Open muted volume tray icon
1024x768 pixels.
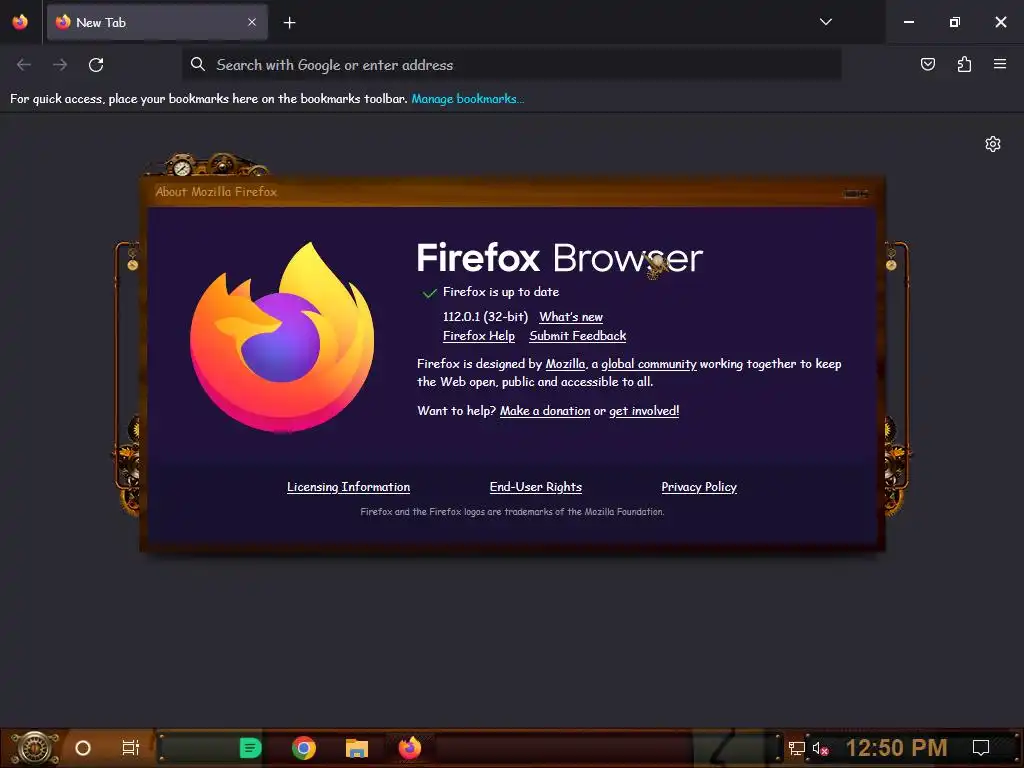point(820,748)
